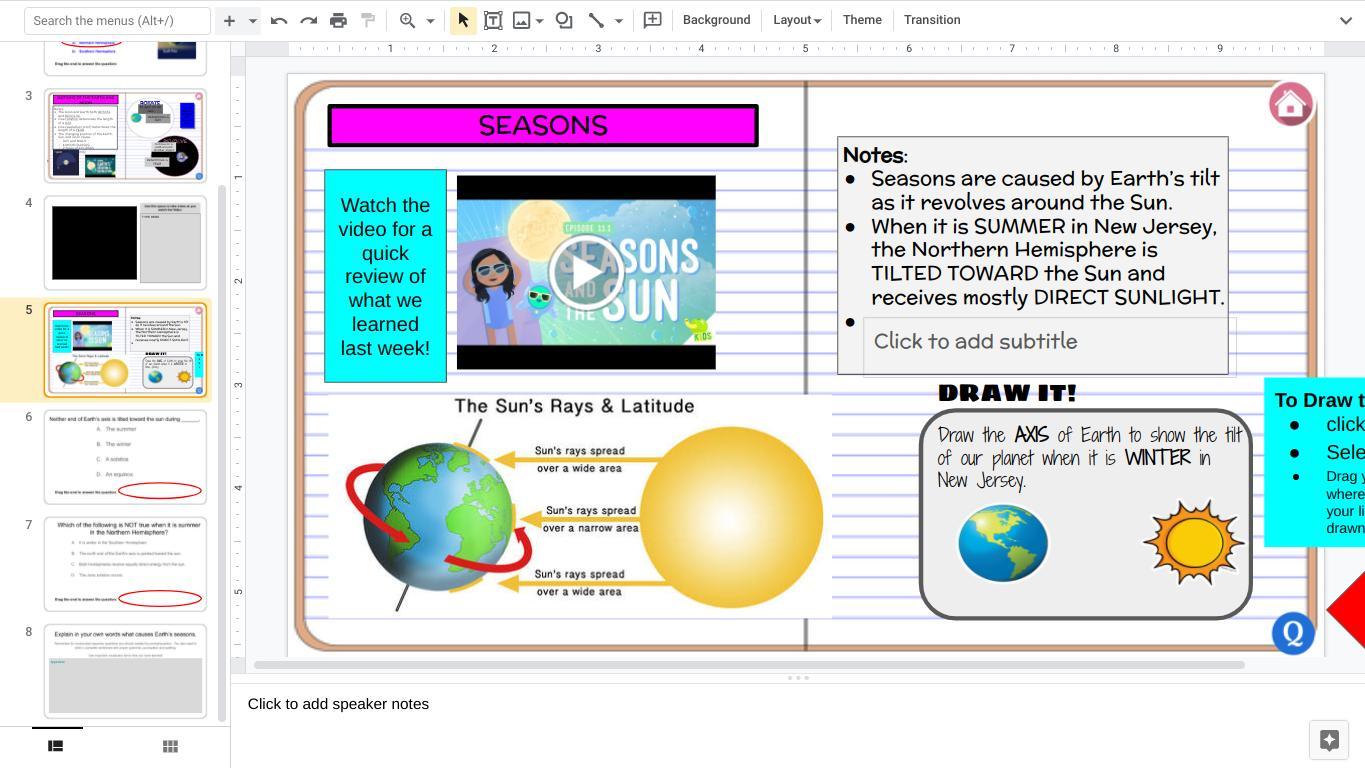Collapse the menus with the chevron
The width and height of the screenshot is (1365, 768).
[1345, 20]
